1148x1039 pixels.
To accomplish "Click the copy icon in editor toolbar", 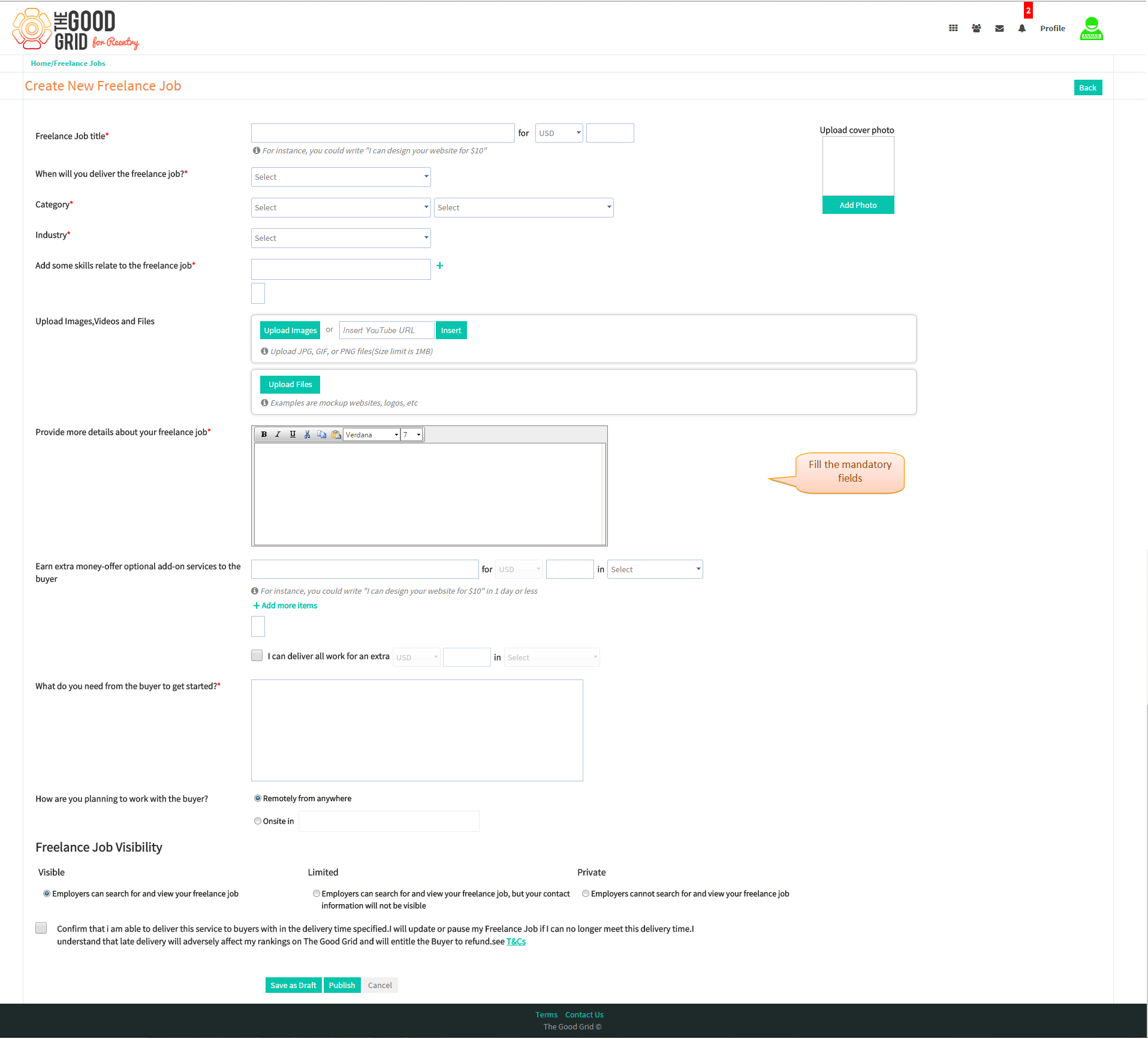I will [x=321, y=434].
